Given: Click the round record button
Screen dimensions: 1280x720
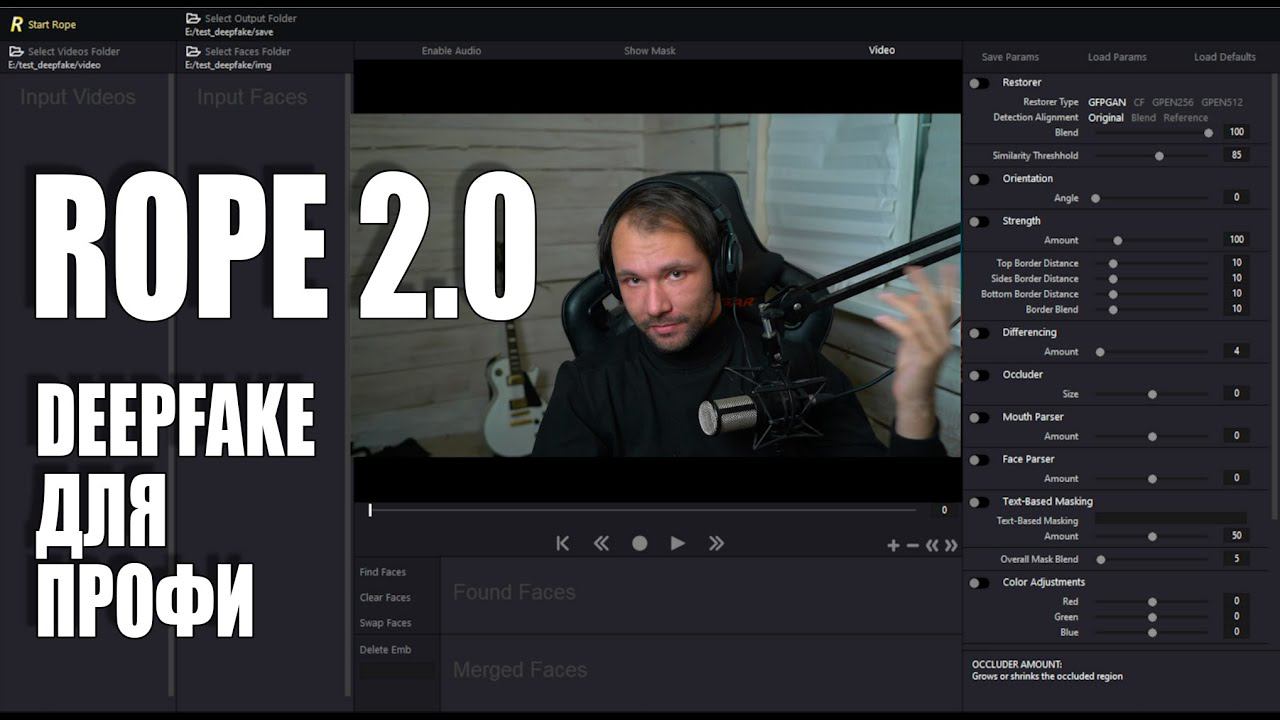Looking at the screenshot, I should click(x=640, y=543).
